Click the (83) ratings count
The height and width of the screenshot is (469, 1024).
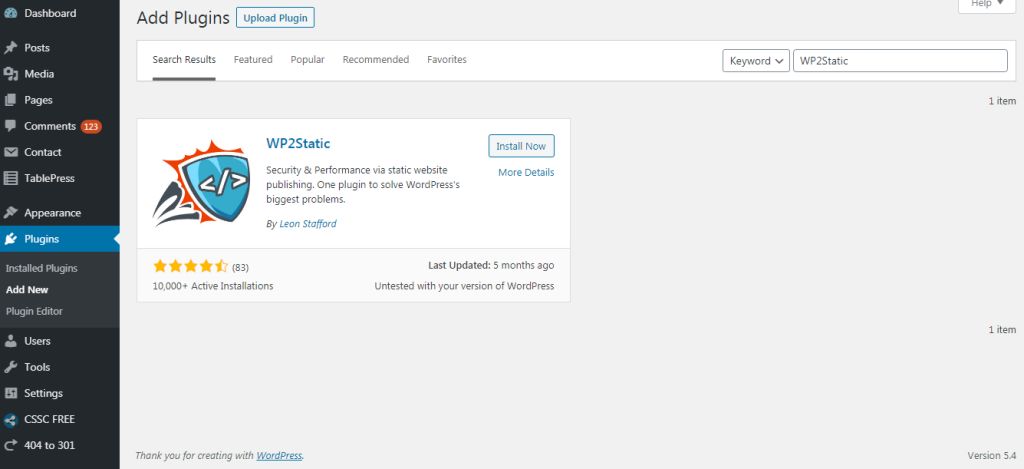point(240,267)
